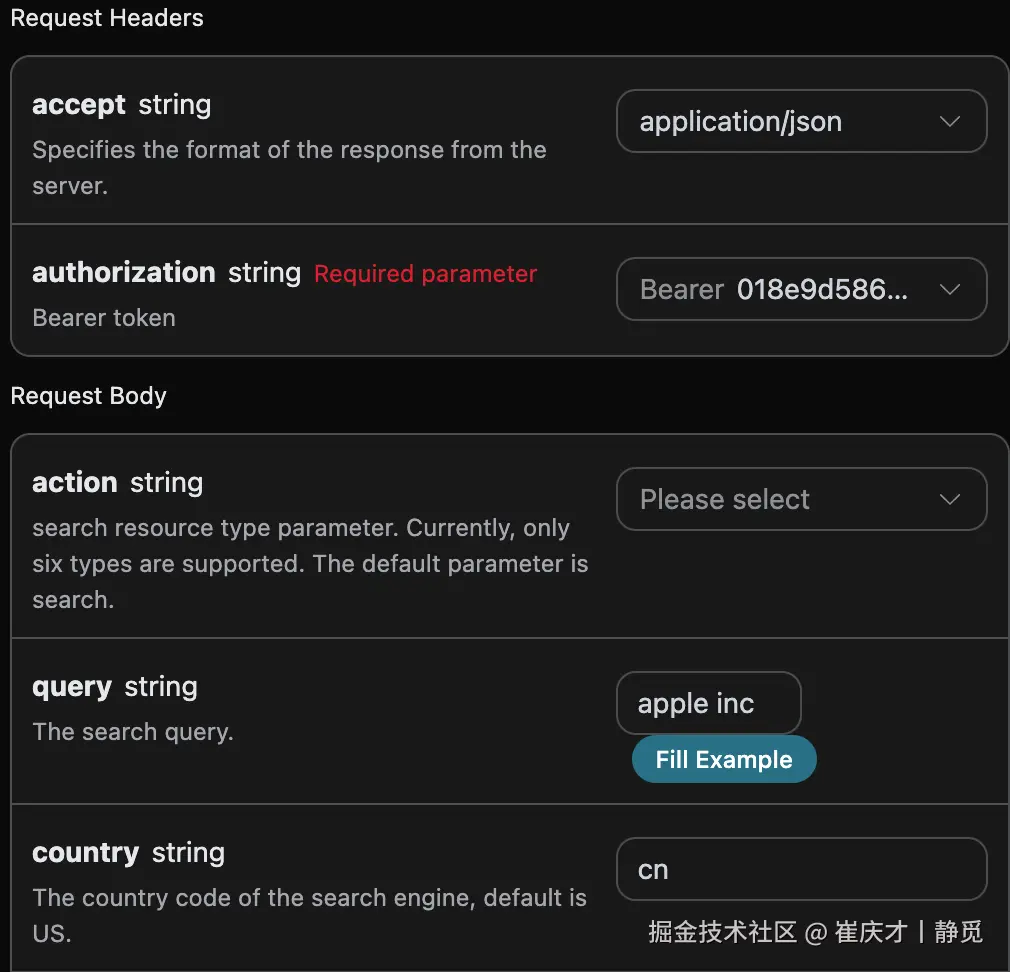Click the "Request Body" section heading
Image resolution: width=1010 pixels, height=972 pixels.
coord(89,396)
